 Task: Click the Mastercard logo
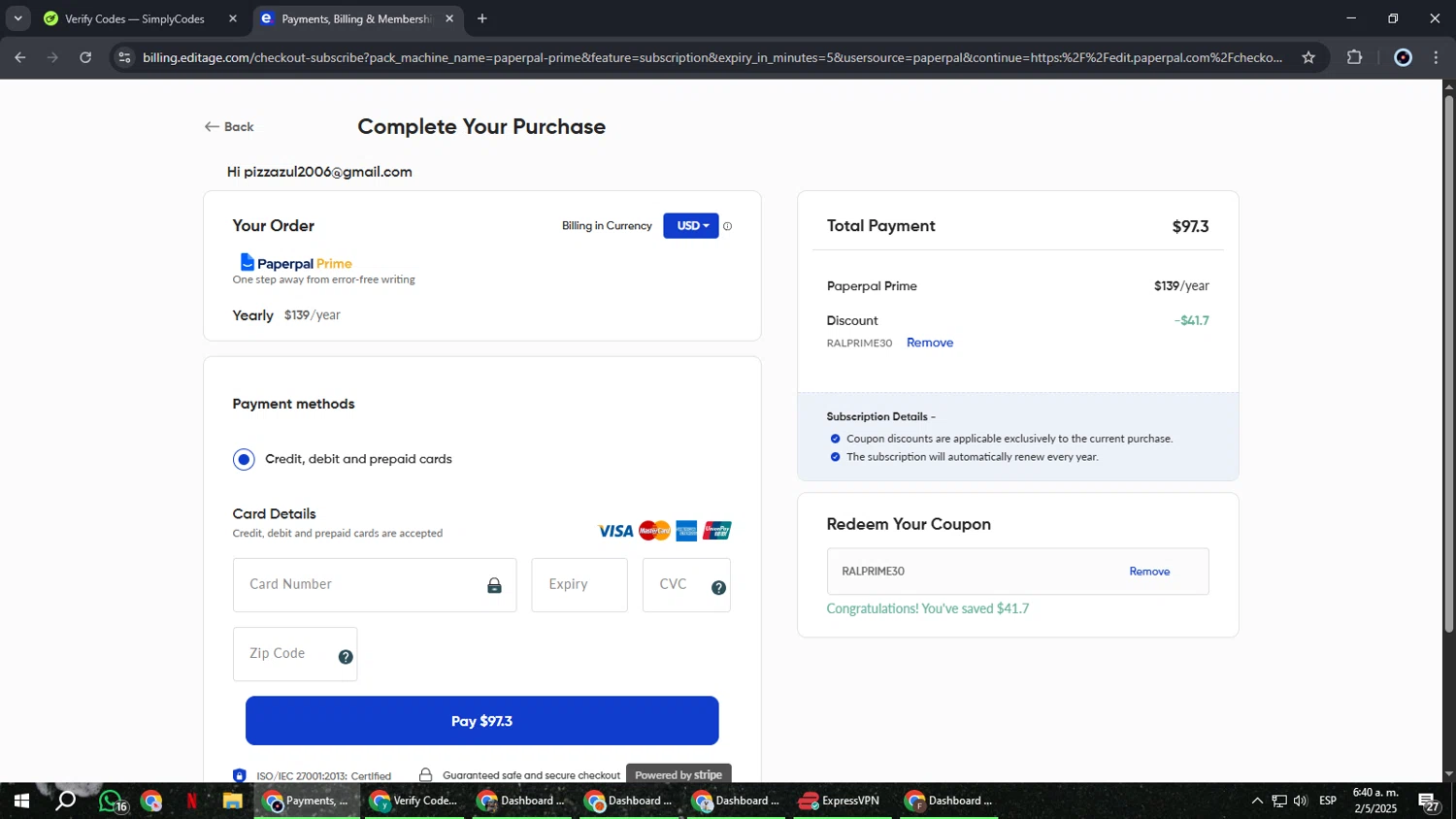click(x=655, y=531)
